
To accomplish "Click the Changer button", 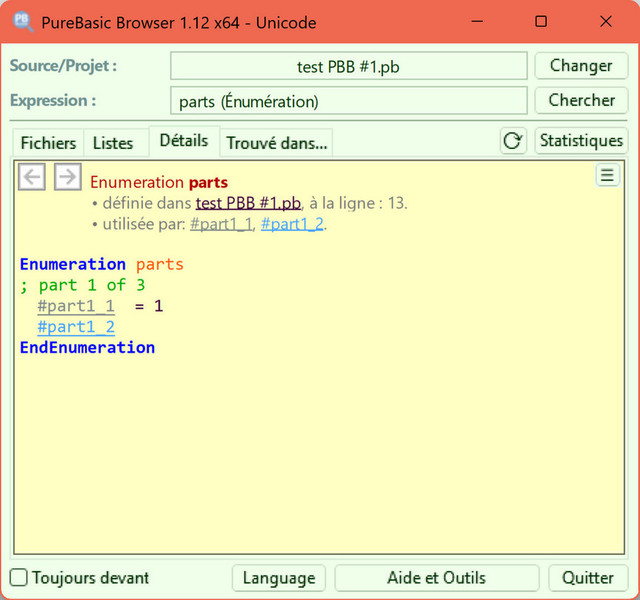I will click(x=581, y=66).
